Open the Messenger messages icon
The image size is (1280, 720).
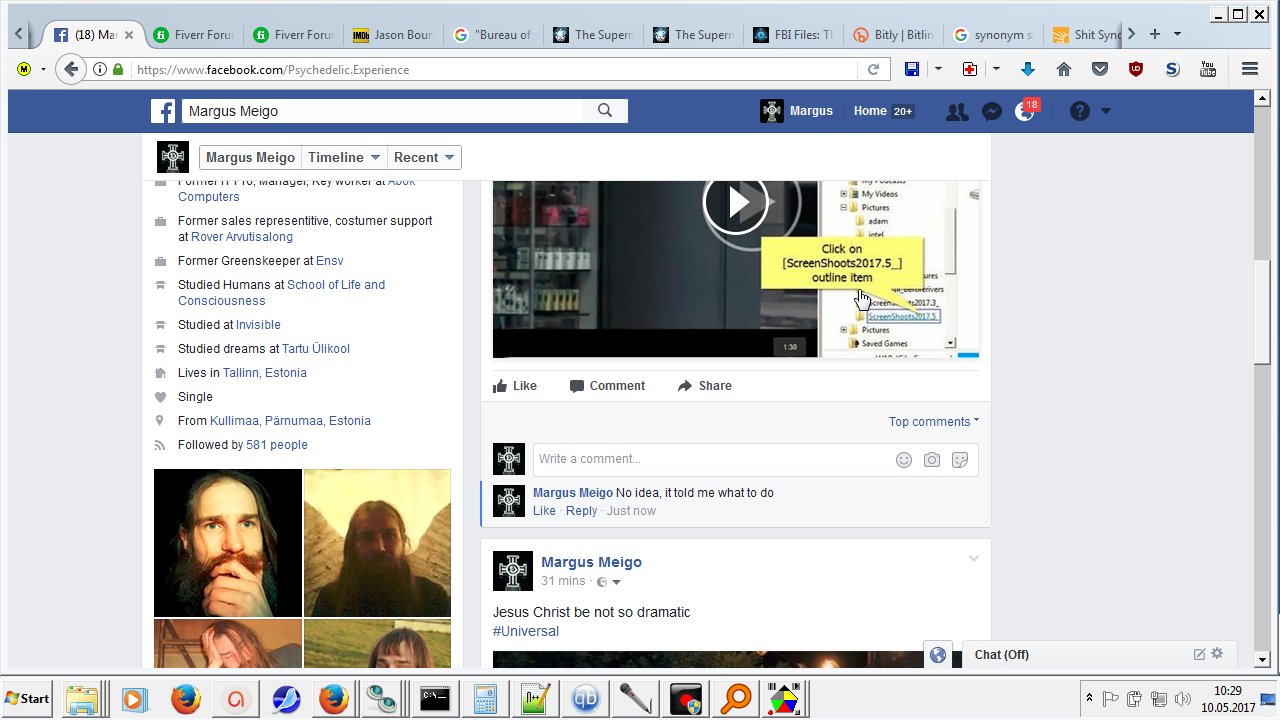pyautogui.click(x=991, y=111)
